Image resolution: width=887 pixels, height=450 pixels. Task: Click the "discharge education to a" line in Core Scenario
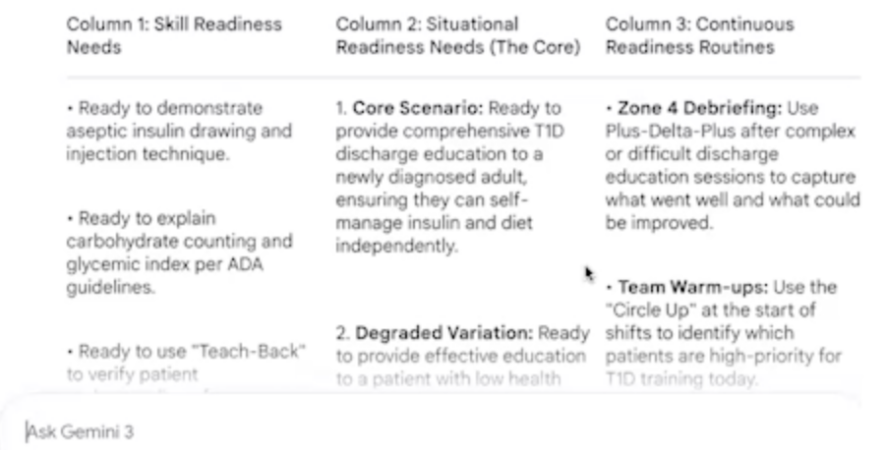[438, 153]
